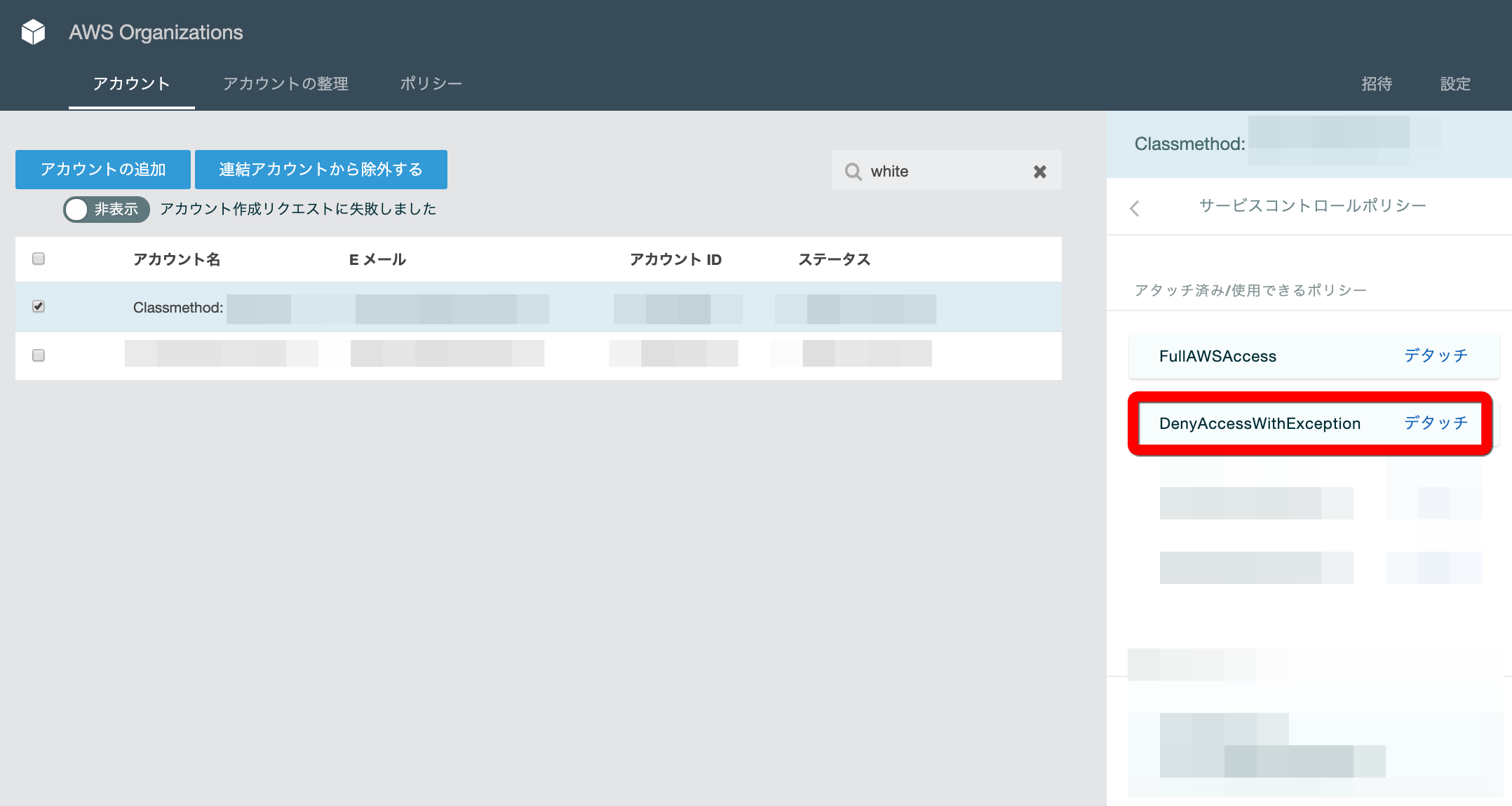Open the 設定 tab
Image resolution: width=1512 pixels, height=806 pixels.
[1454, 83]
